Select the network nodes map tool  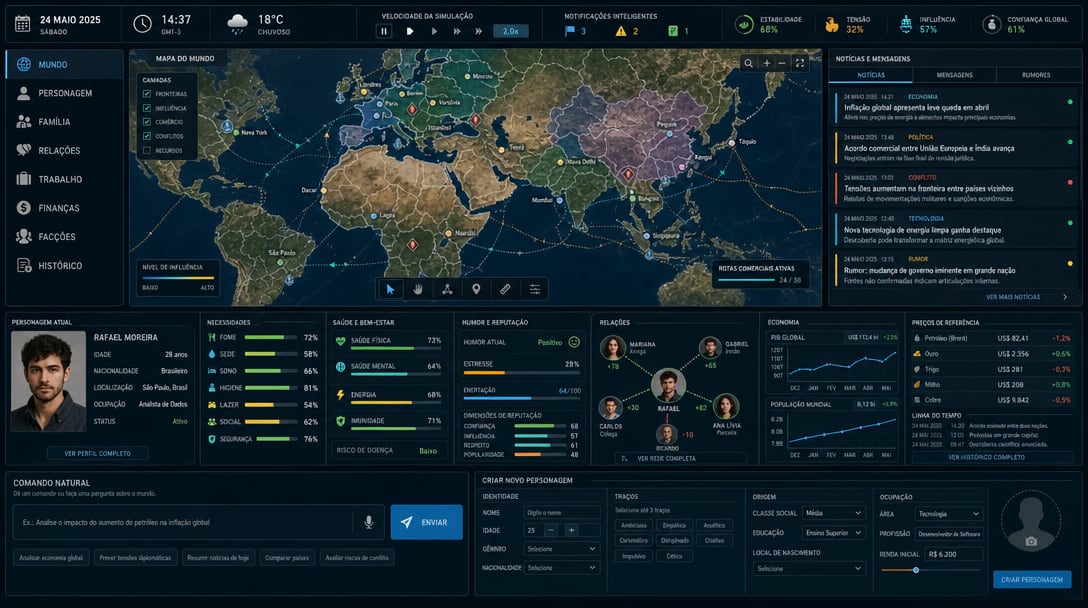[448, 289]
